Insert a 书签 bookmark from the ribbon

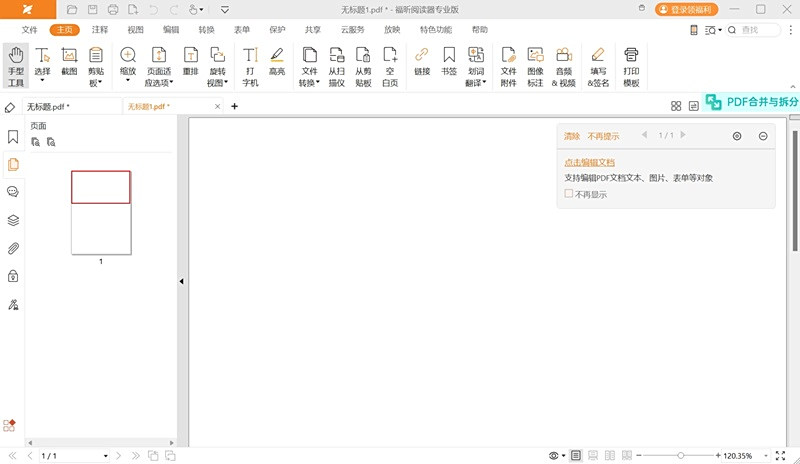449,61
